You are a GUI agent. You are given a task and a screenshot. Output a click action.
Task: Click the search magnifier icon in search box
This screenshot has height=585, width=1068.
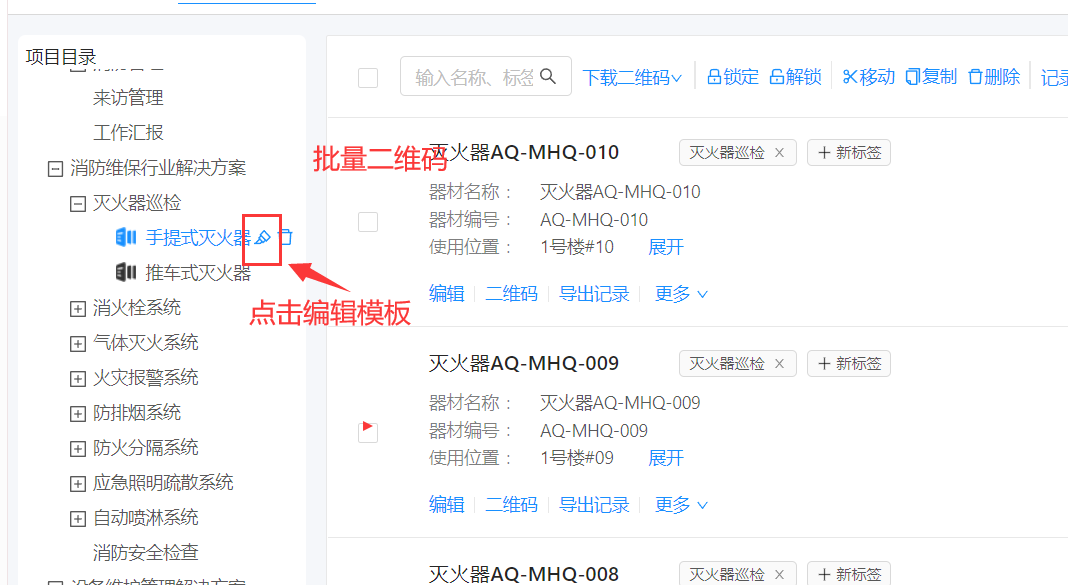pyautogui.click(x=548, y=76)
